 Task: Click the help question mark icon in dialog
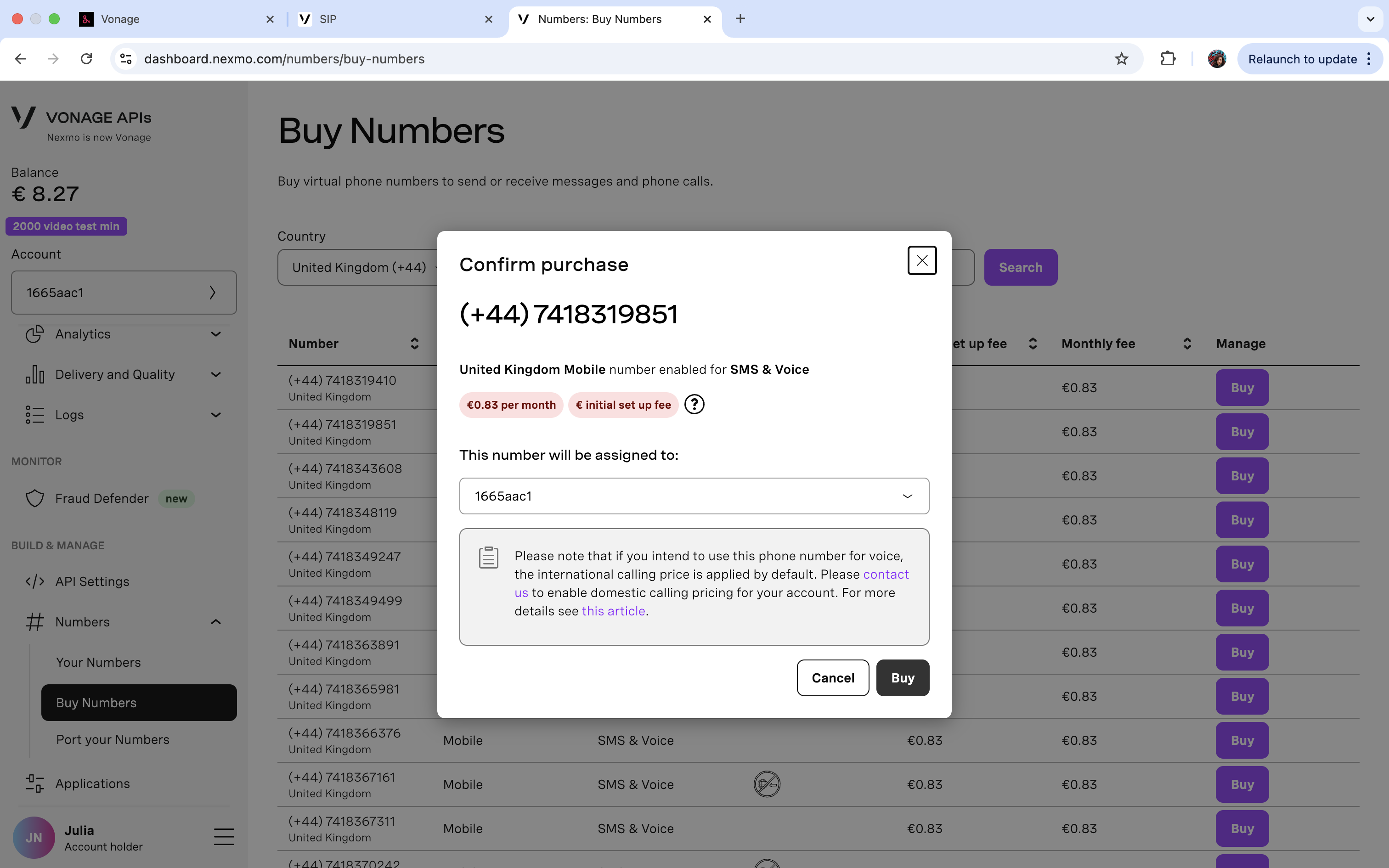694,405
